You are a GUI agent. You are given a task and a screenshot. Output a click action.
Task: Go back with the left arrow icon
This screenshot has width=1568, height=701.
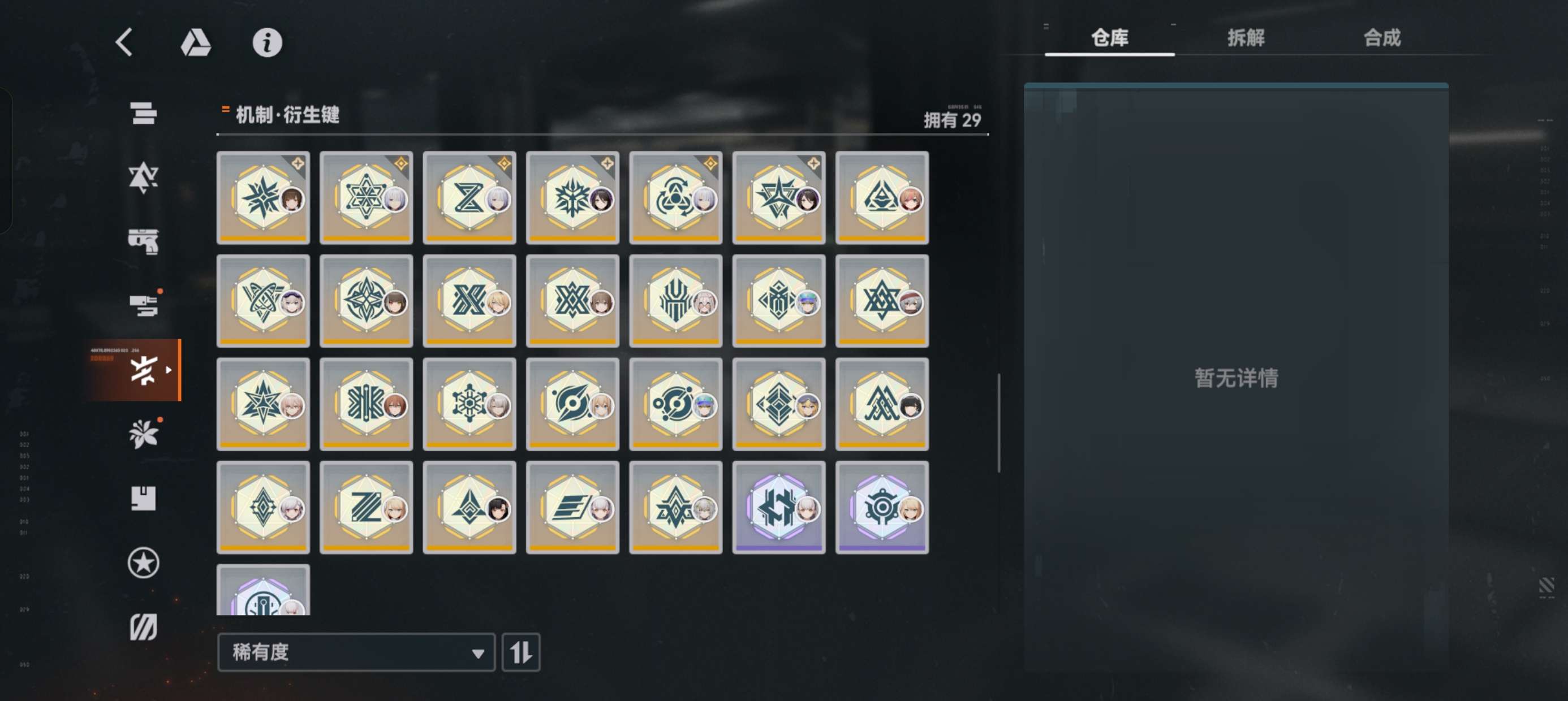point(124,42)
